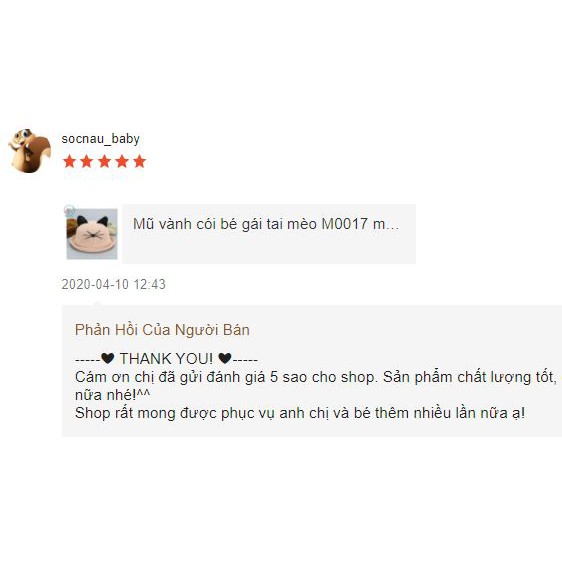Select the first rating star
This screenshot has width=562, height=562.
tap(69, 161)
